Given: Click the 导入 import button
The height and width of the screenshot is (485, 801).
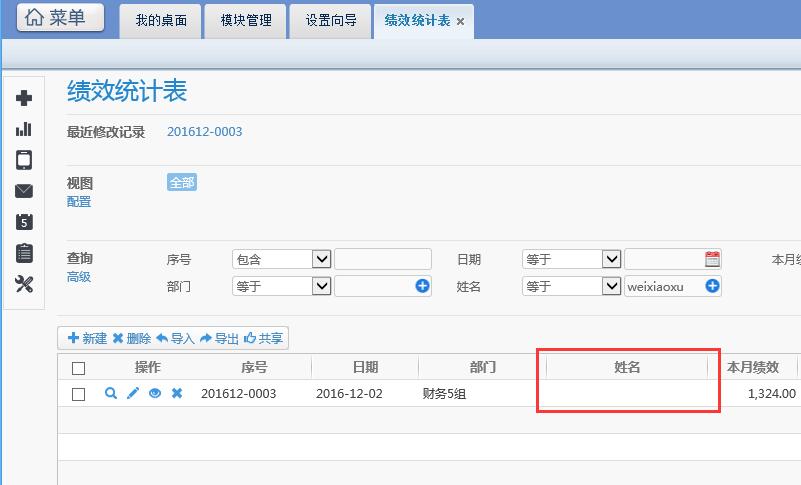Looking at the screenshot, I should click(x=175, y=338).
